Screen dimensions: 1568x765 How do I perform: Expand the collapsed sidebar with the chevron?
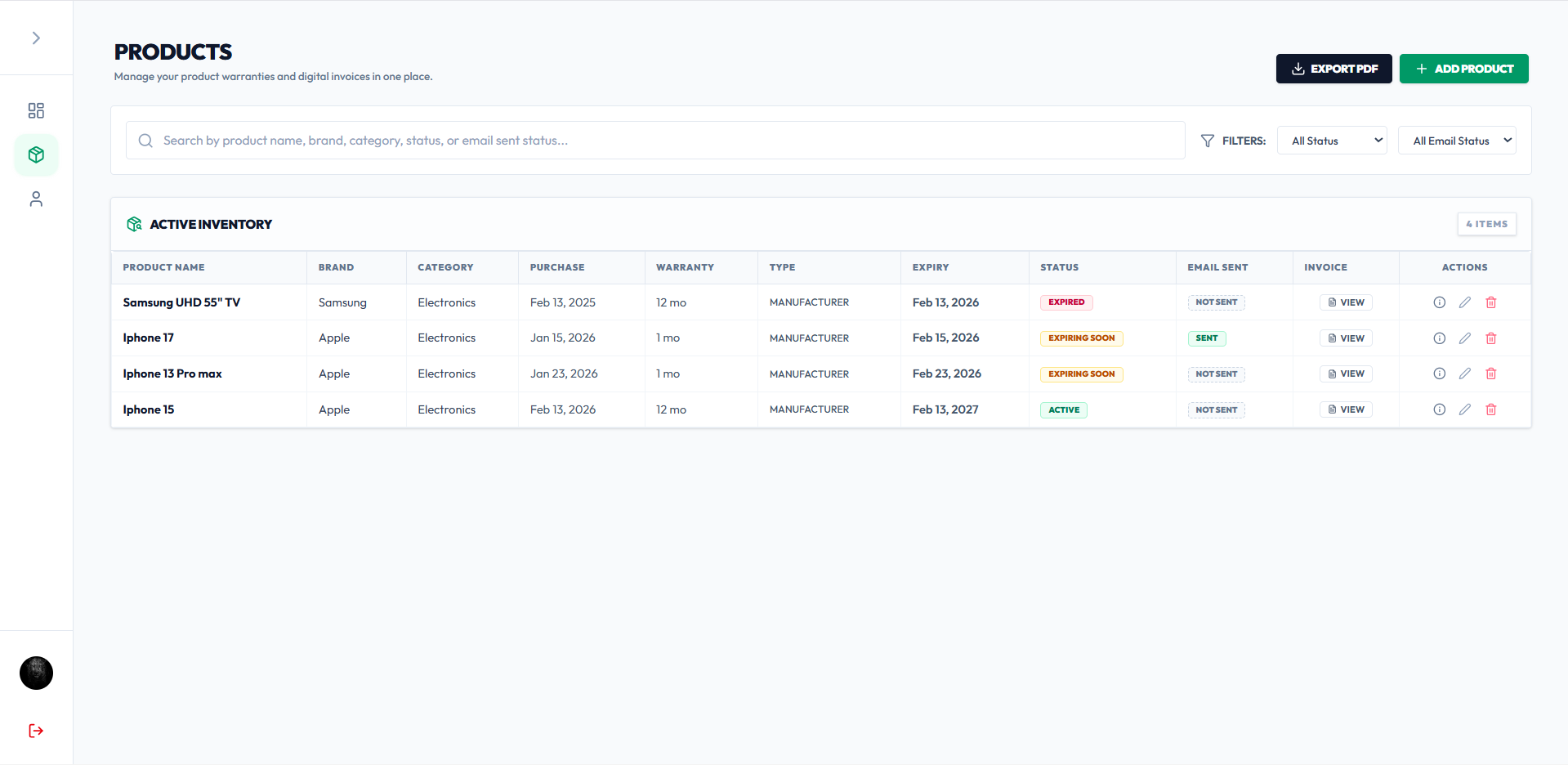(36, 38)
